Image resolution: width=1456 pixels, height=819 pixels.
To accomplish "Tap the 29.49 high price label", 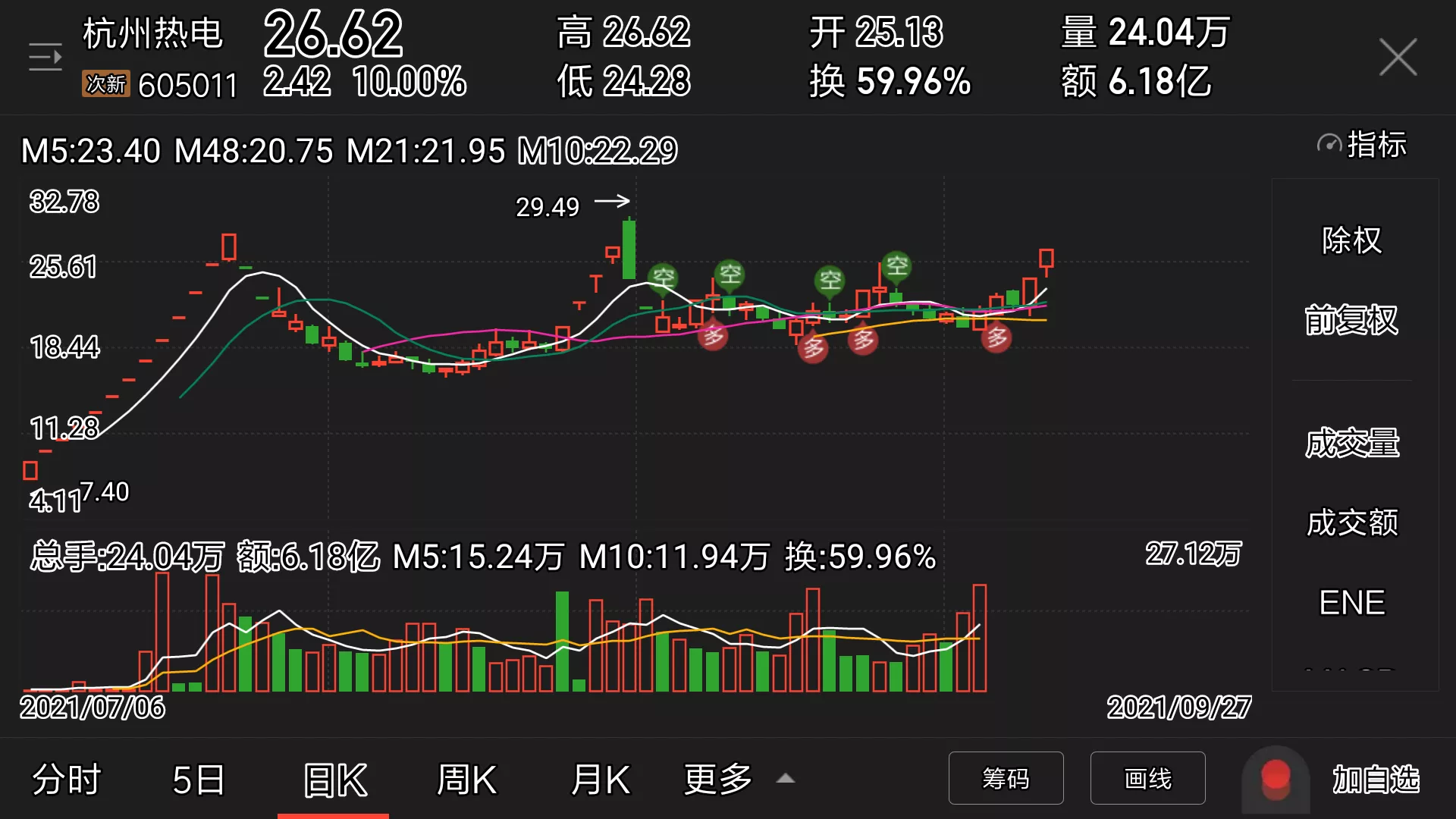I will [x=548, y=206].
